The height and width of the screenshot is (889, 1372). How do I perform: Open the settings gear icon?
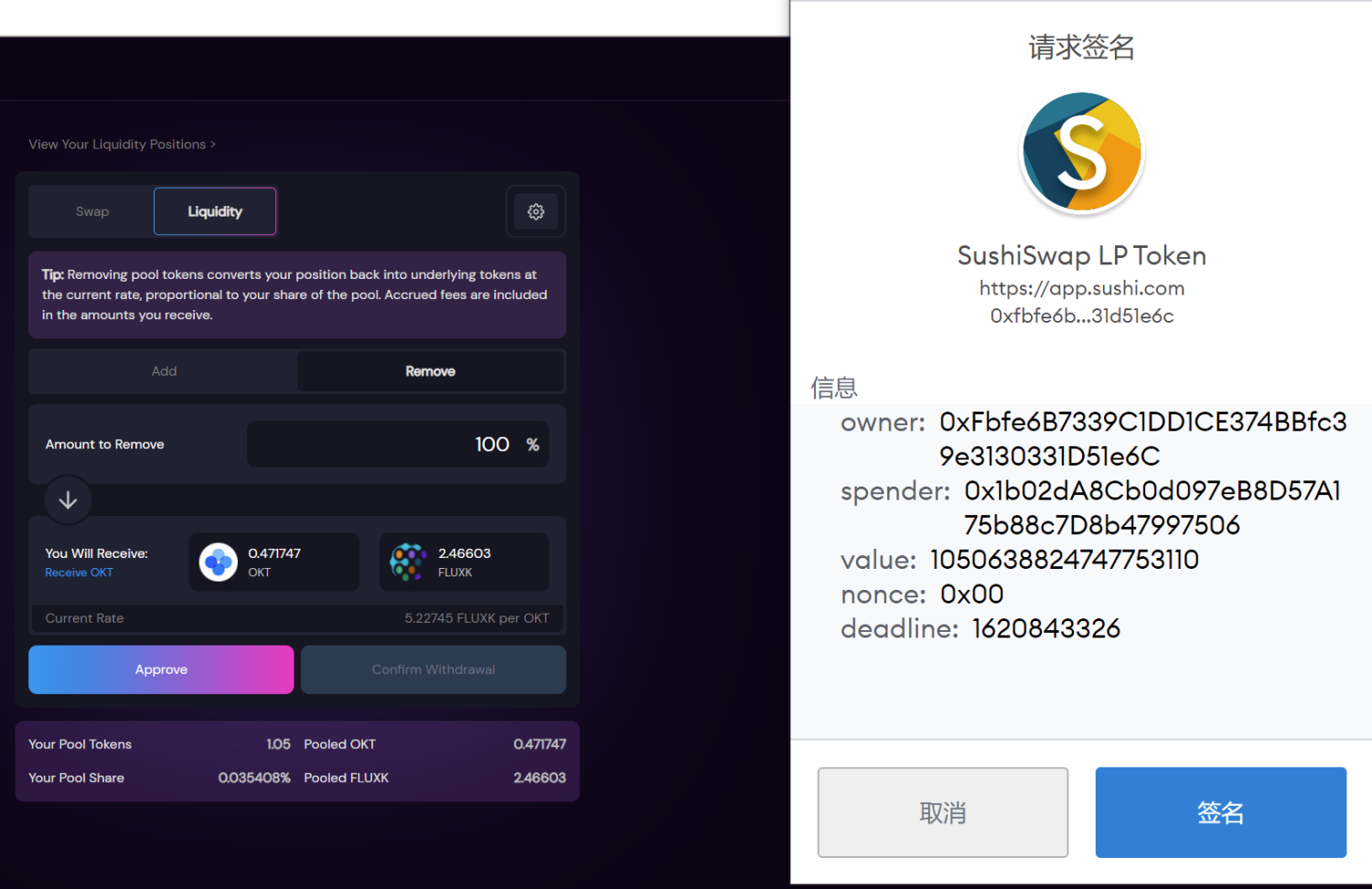point(536,211)
